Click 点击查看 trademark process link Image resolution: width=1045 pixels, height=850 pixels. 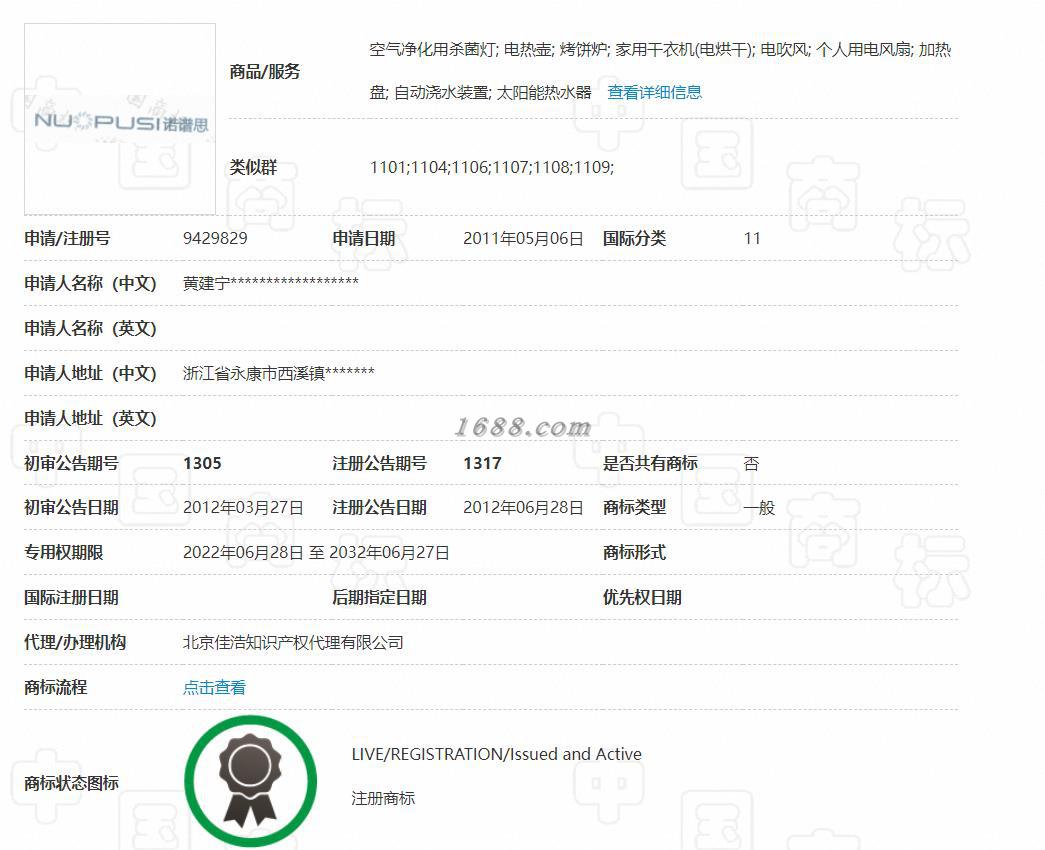(x=214, y=687)
